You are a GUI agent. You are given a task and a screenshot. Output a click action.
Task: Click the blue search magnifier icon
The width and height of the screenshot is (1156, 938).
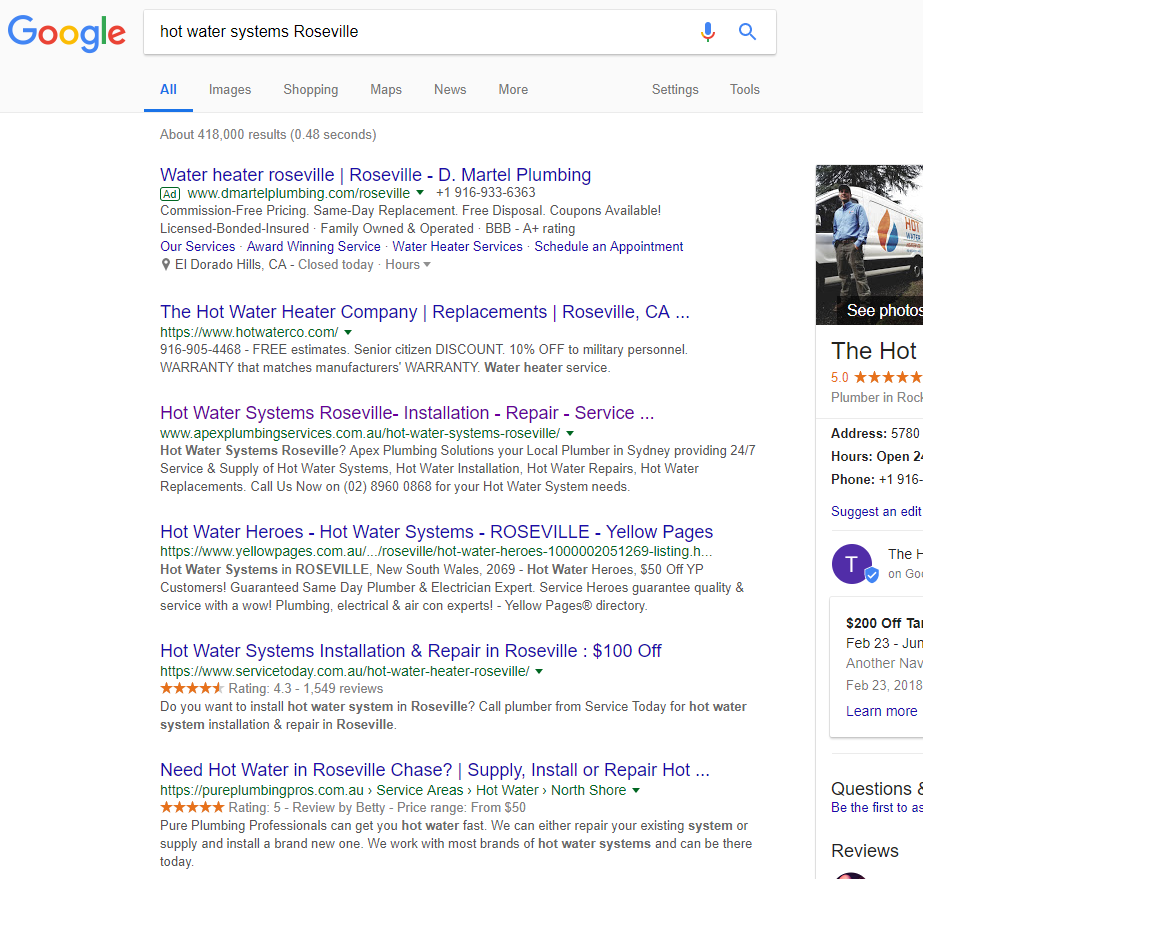pyautogui.click(x=747, y=32)
